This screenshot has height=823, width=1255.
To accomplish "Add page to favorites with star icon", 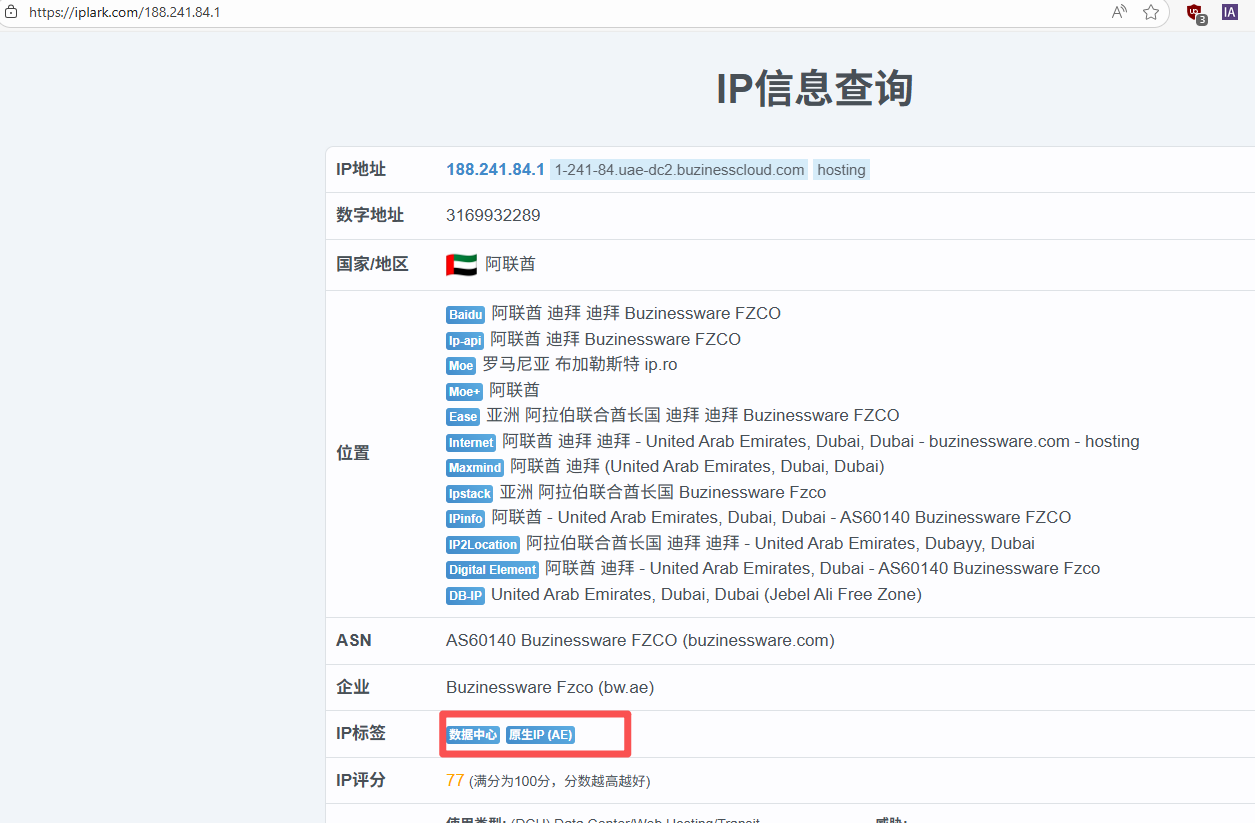I will (x=1151, y=12).
